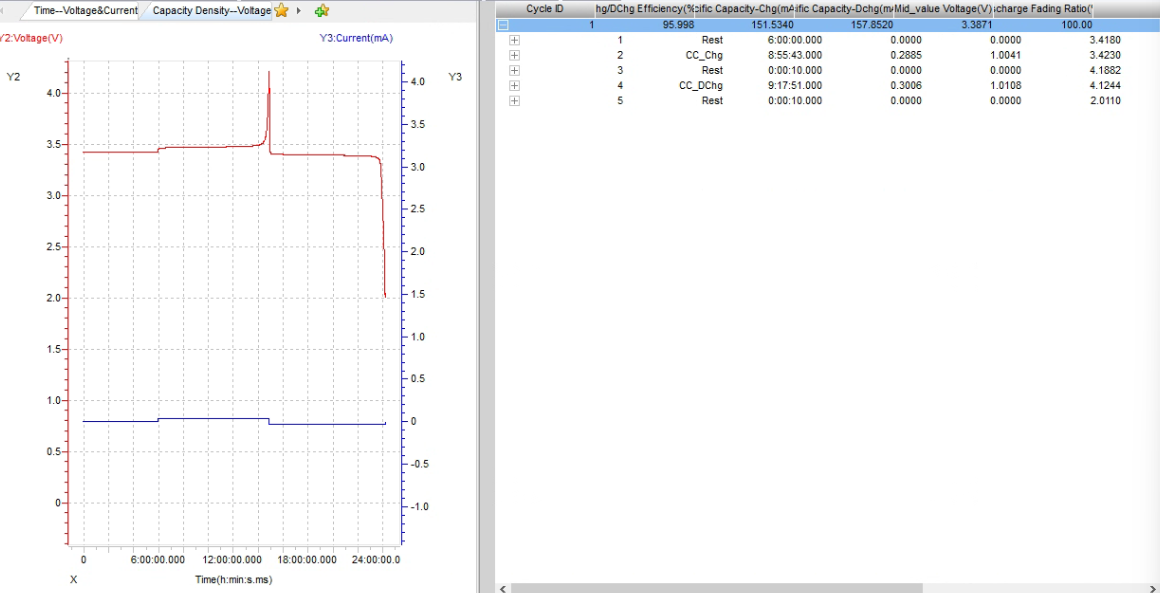Click the add-plot star icon with green plus
Viewport: 1160px width, 593px height.
click(x=322, y=11)
